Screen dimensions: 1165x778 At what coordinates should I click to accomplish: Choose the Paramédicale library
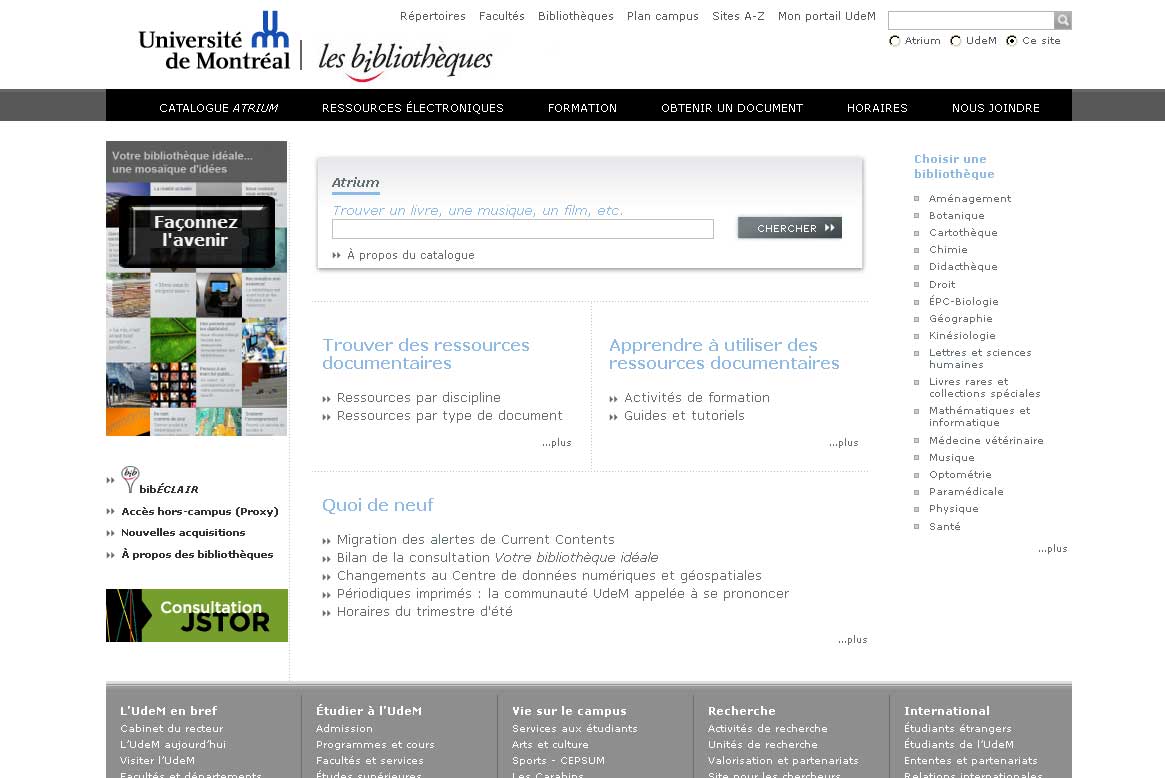click(966, 492)
